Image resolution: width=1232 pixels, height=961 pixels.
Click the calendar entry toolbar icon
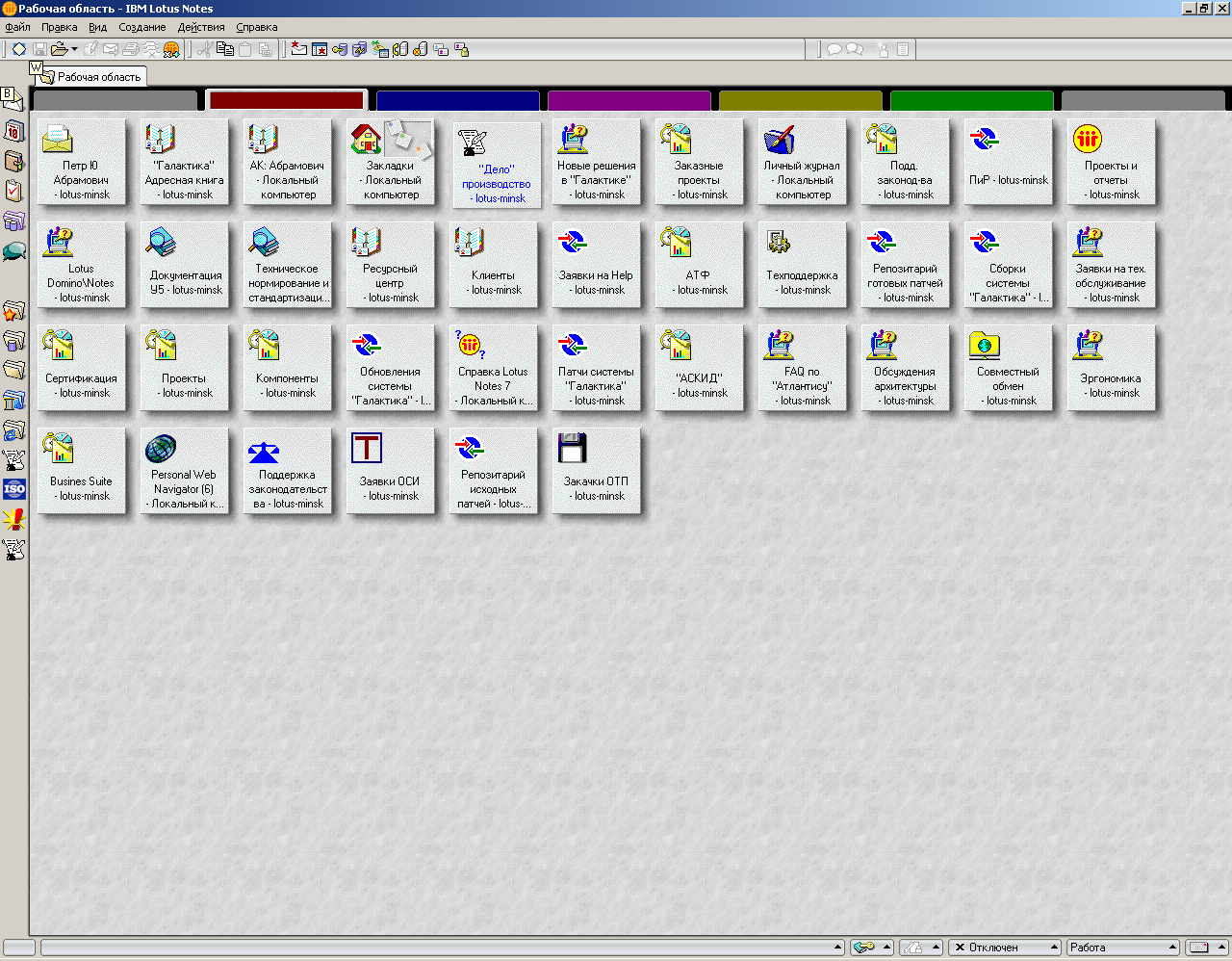320,49
